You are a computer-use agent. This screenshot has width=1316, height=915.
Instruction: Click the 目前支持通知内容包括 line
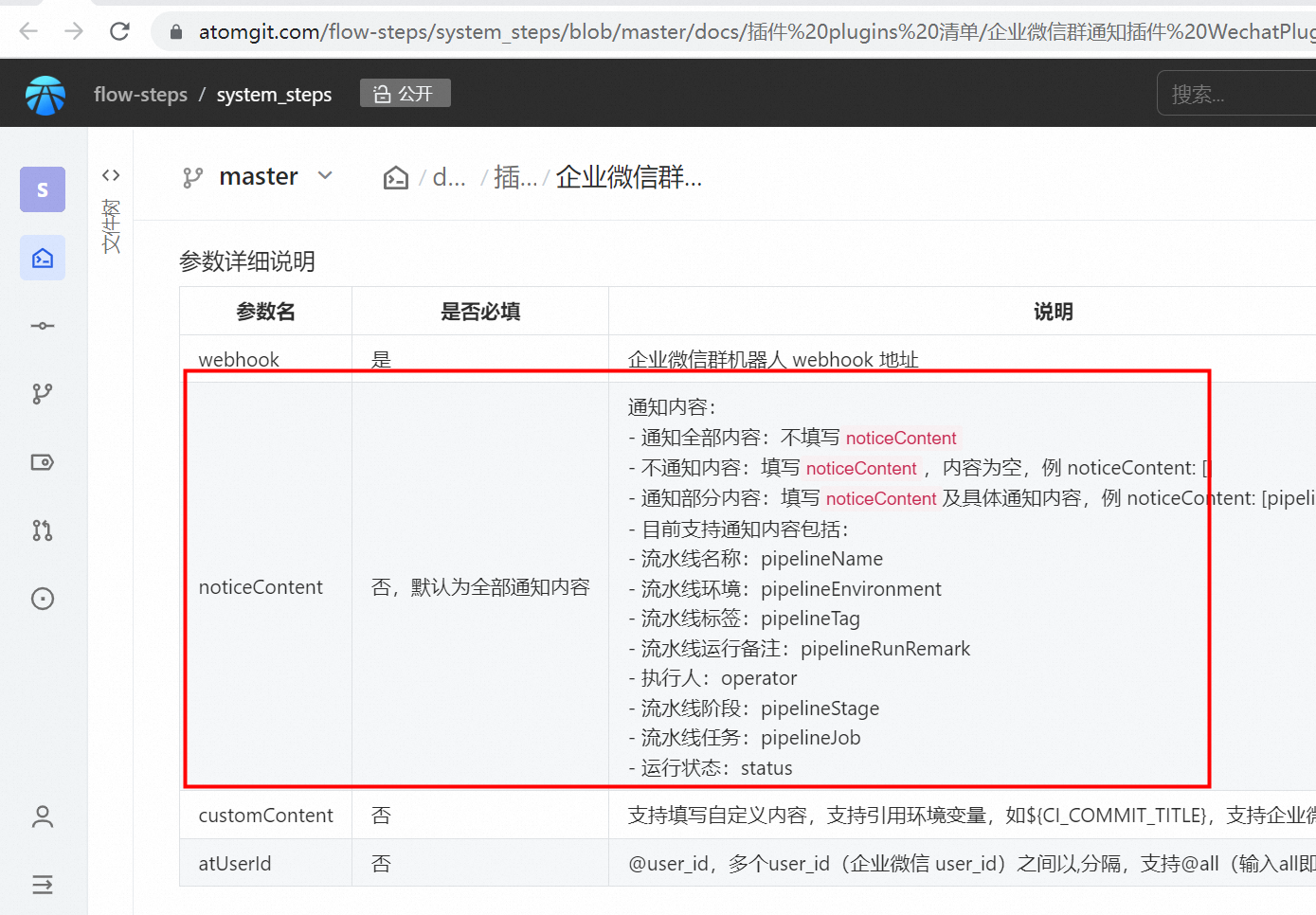(738, 529)
